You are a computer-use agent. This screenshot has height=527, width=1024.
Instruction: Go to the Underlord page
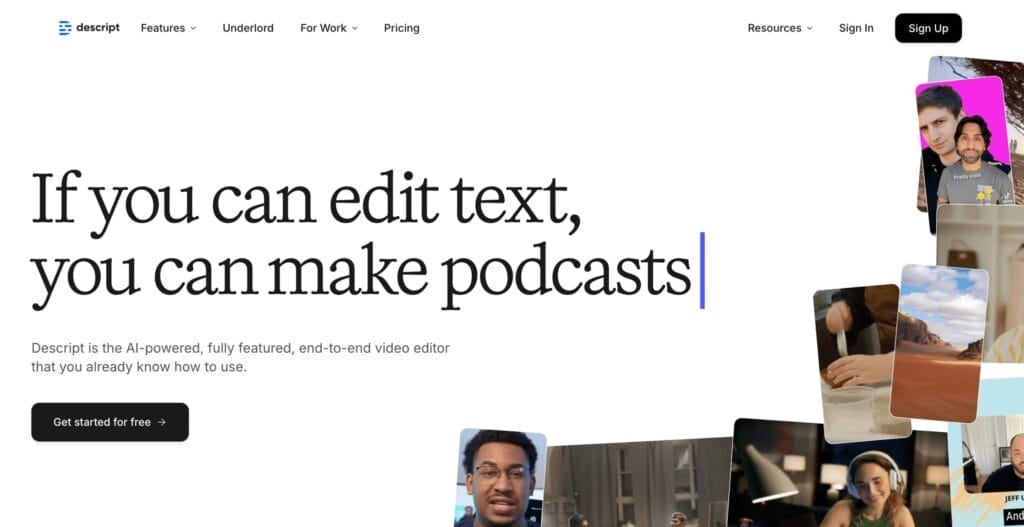[248, 28]
